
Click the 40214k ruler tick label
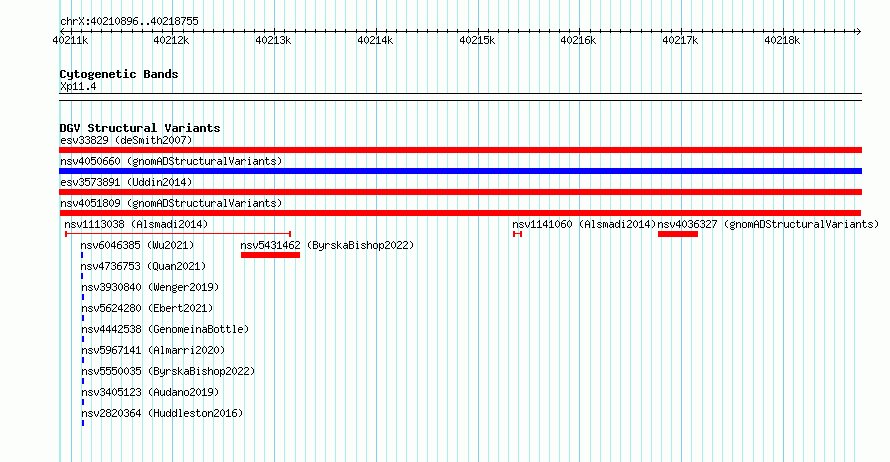pos(375,40)
